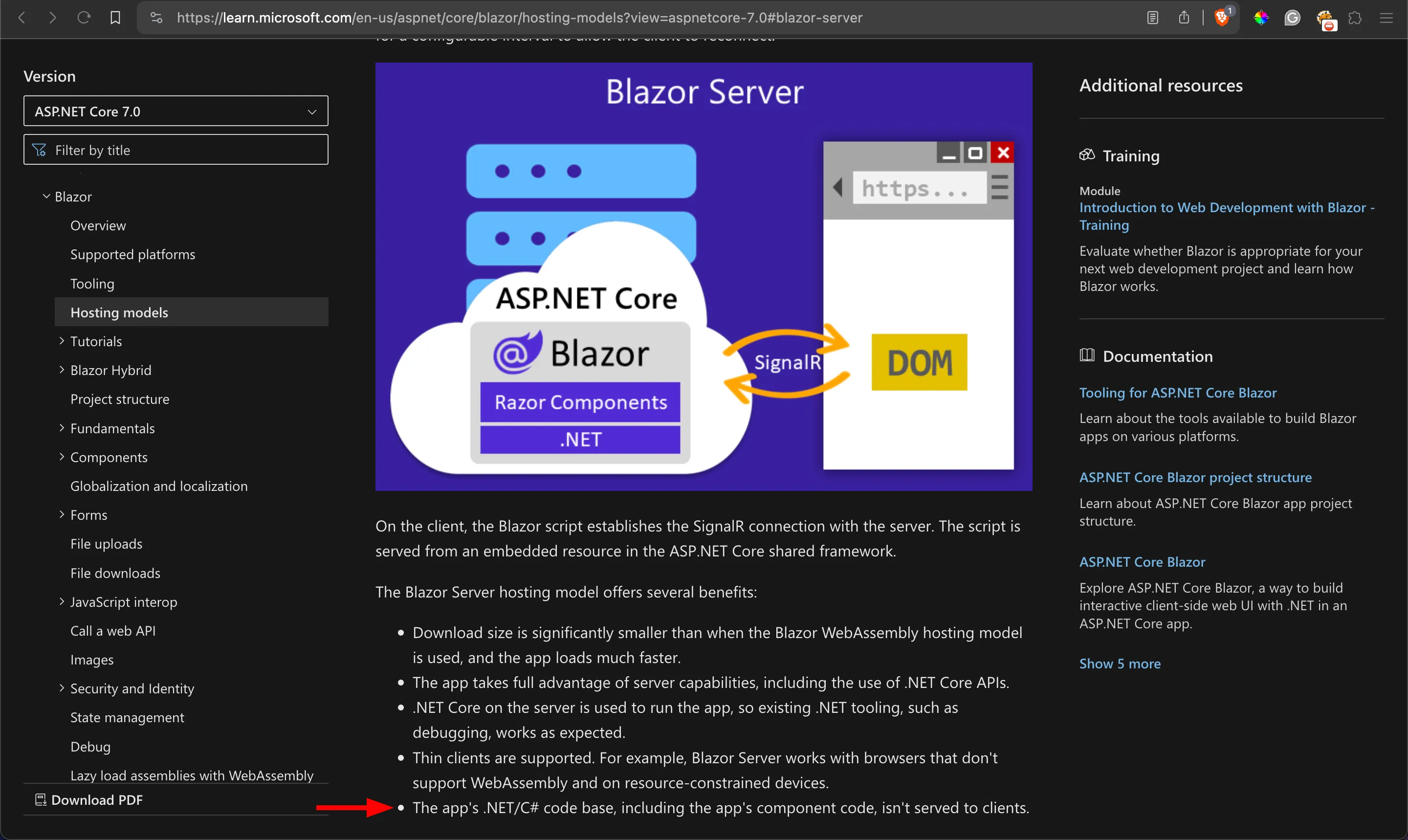Open the ASP.NET Core 7.0 version dropdown
The height and width of the screenshot is (840, 1408).
pos(176,111)
